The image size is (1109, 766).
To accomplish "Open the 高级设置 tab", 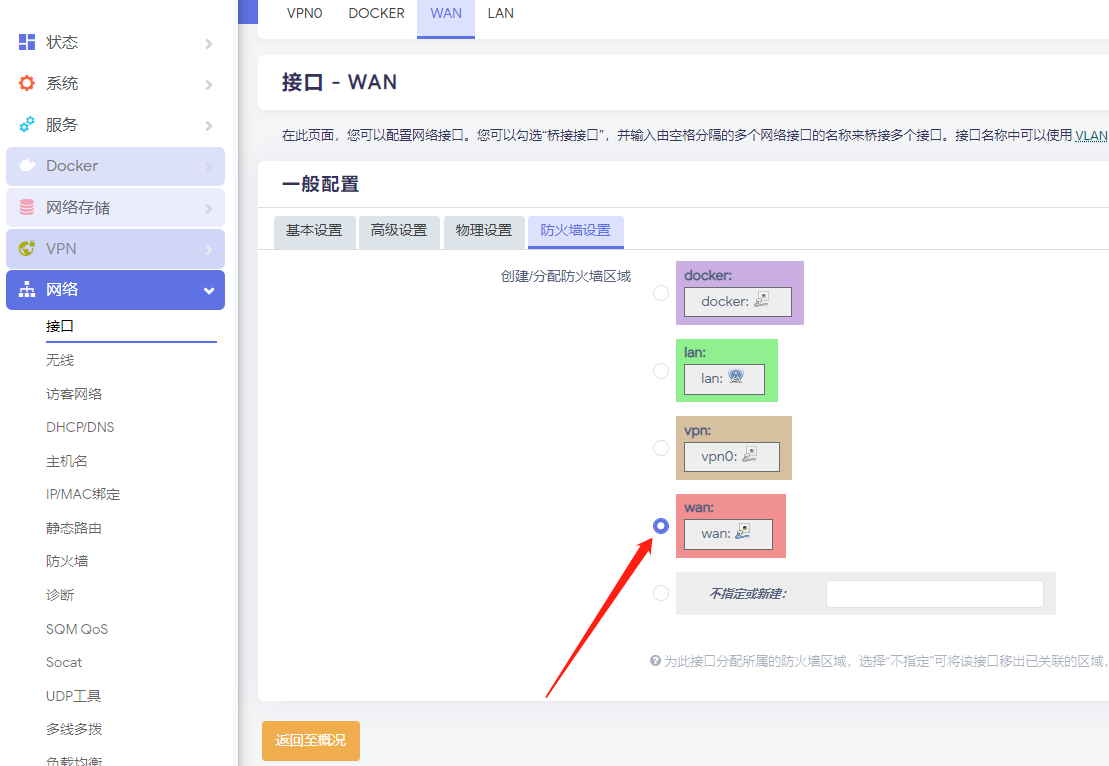I will tap(399, 231).
